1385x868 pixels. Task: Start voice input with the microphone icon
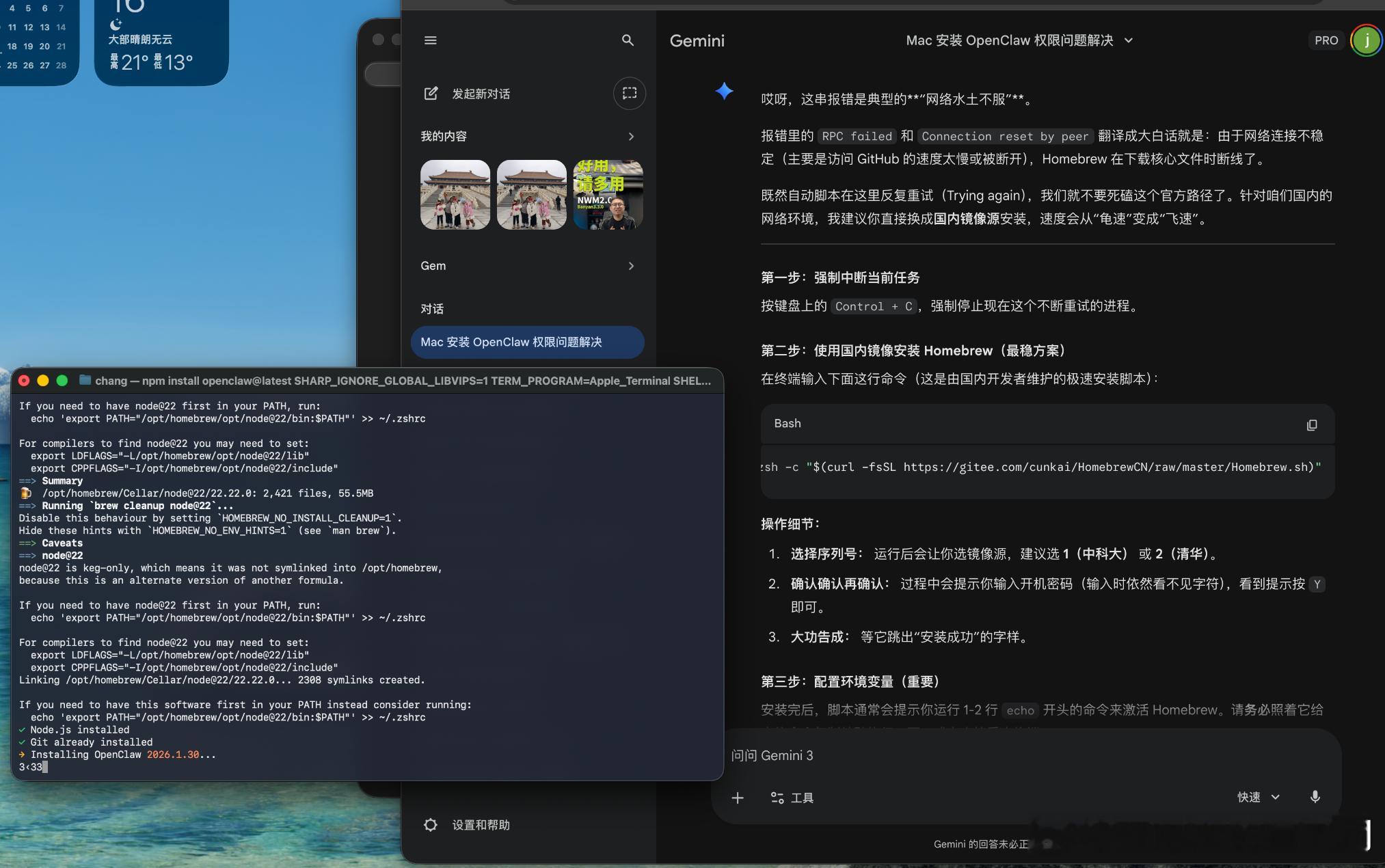tap(1313, 797)
